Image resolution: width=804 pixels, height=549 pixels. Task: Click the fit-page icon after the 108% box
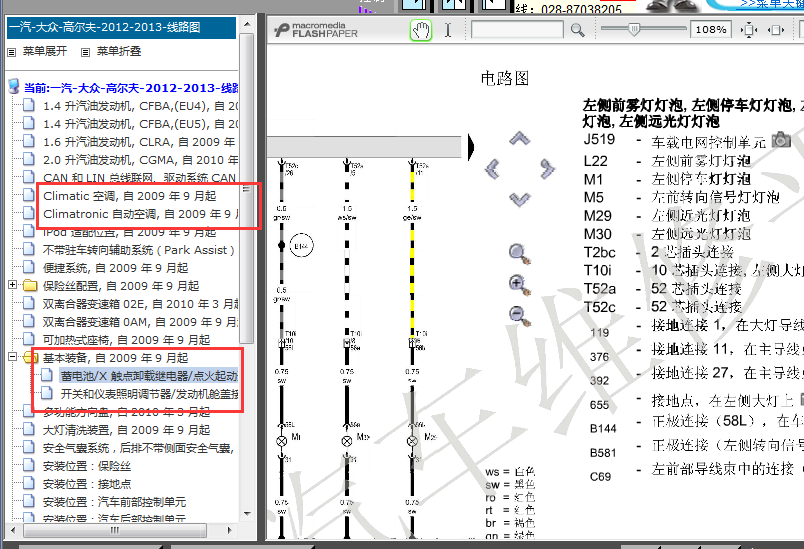pos(749,30)
